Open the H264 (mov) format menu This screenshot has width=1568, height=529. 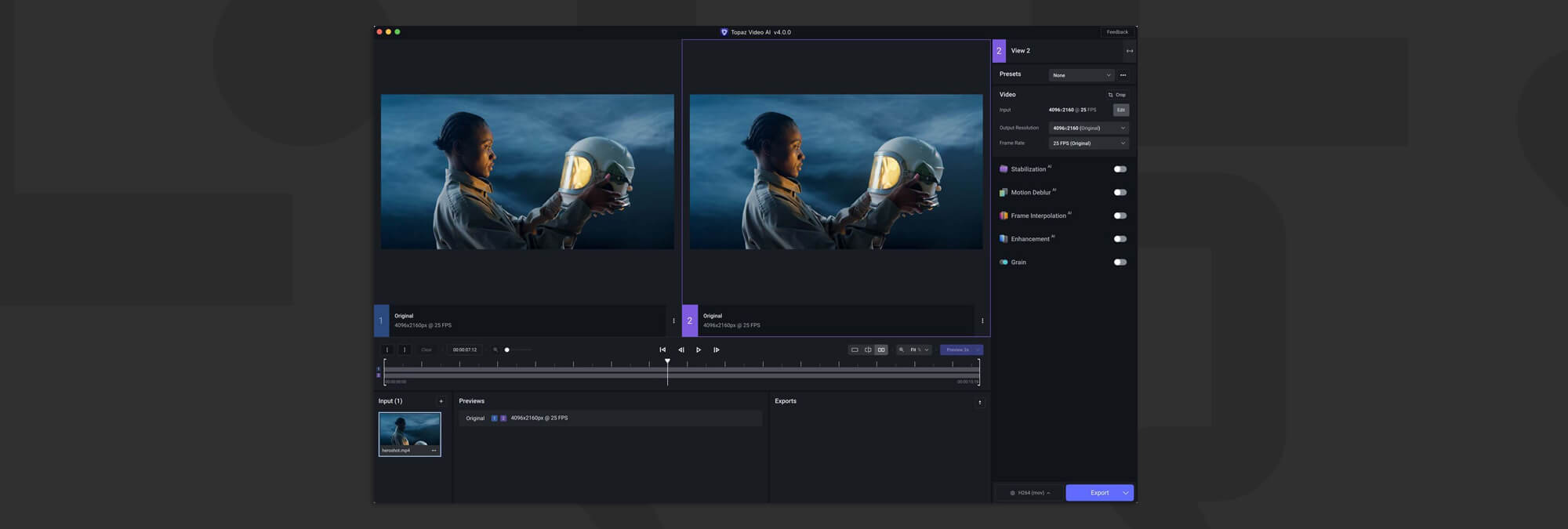click(x=1029, y=493)
